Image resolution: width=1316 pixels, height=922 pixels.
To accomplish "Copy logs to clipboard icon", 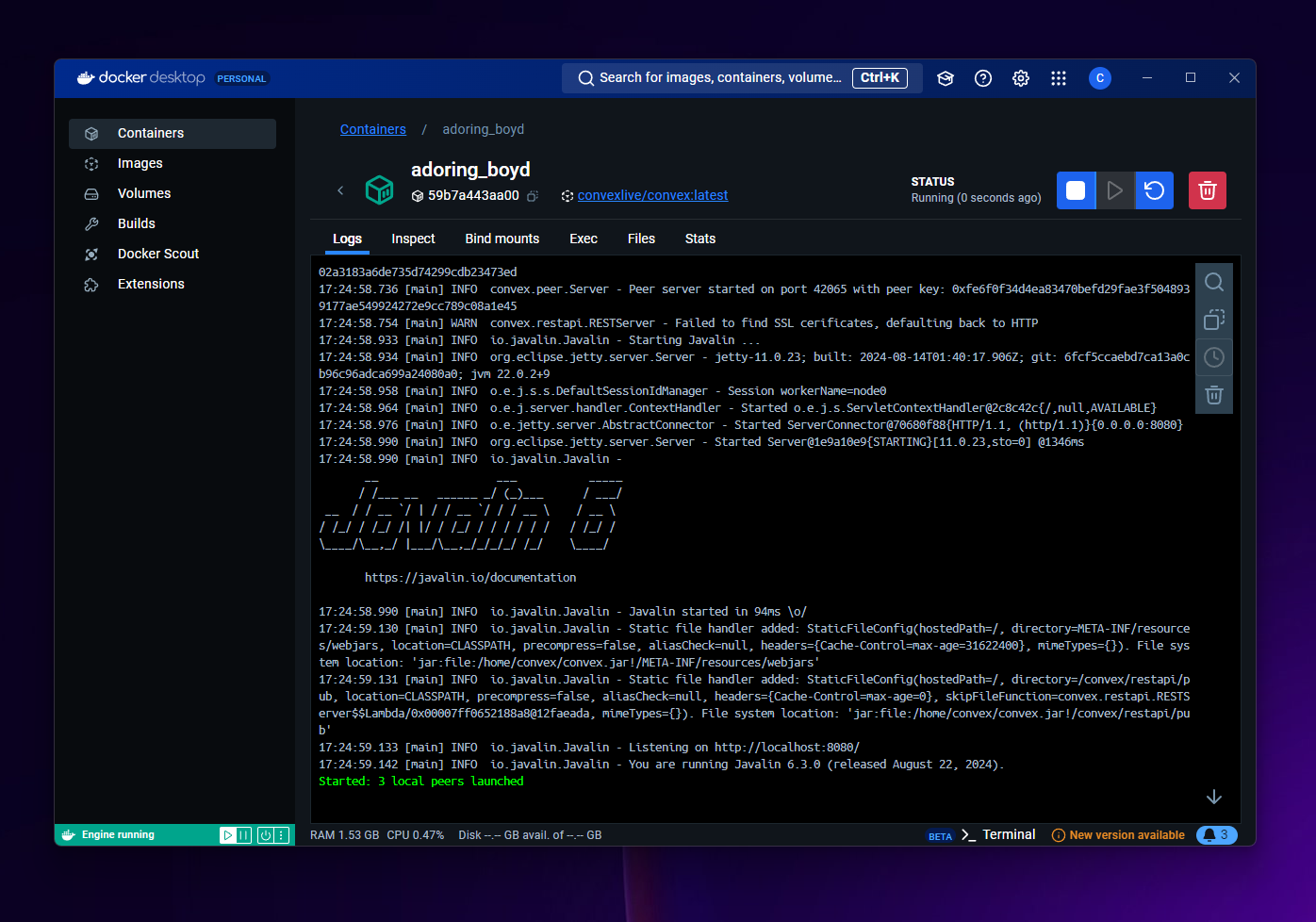I will pos(1214,320).
